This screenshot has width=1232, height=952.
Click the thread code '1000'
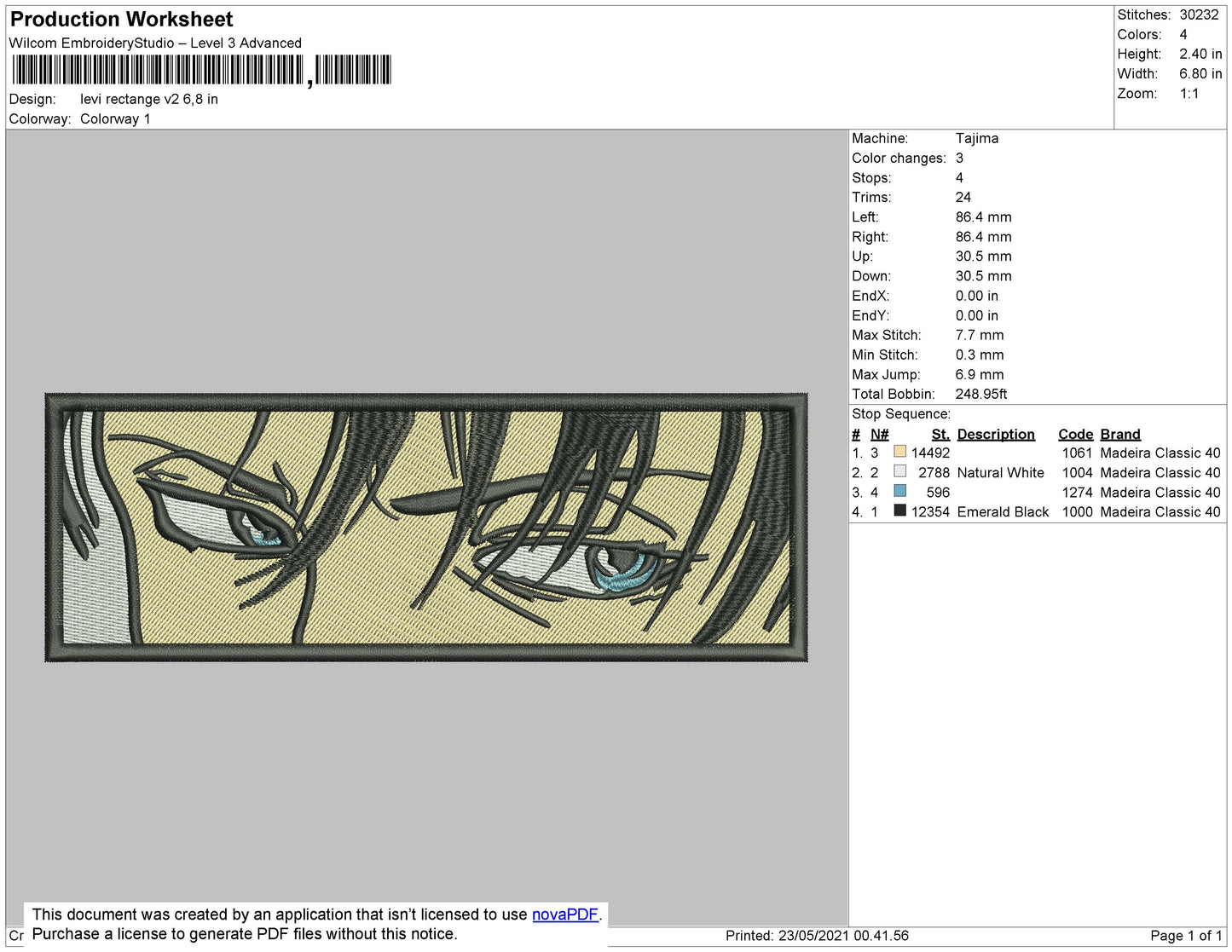[1077, 512]
